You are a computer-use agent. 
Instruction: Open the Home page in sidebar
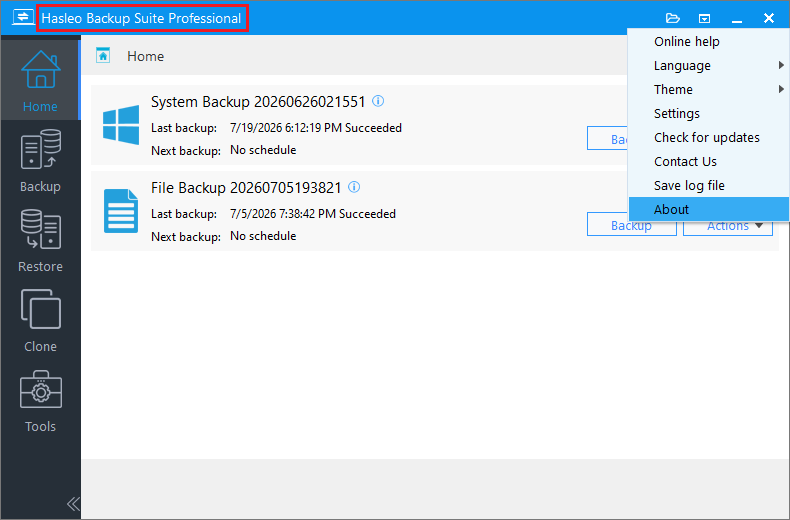tap(40, 80)
